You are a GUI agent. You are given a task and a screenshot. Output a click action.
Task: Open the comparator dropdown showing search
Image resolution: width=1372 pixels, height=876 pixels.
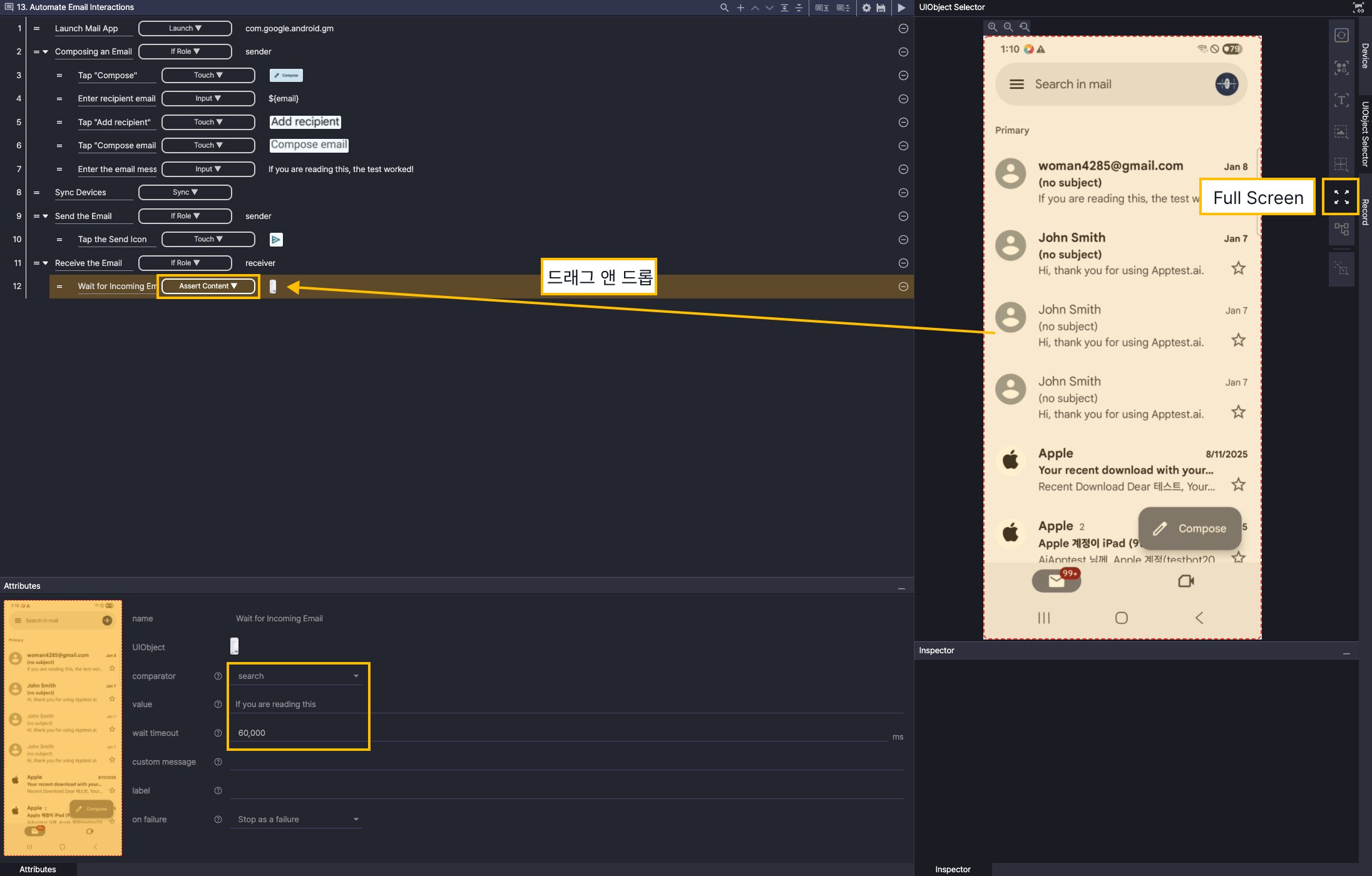coord(296,676)
